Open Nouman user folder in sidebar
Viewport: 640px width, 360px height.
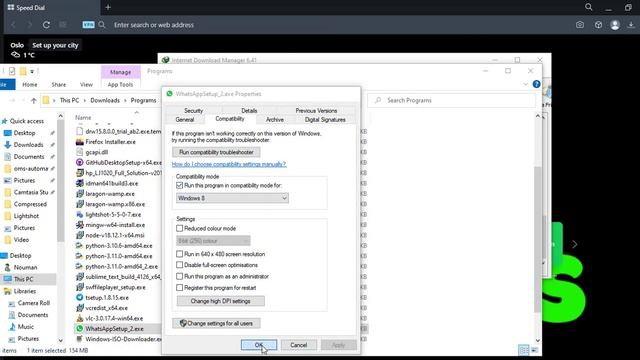tap(25, 267)
